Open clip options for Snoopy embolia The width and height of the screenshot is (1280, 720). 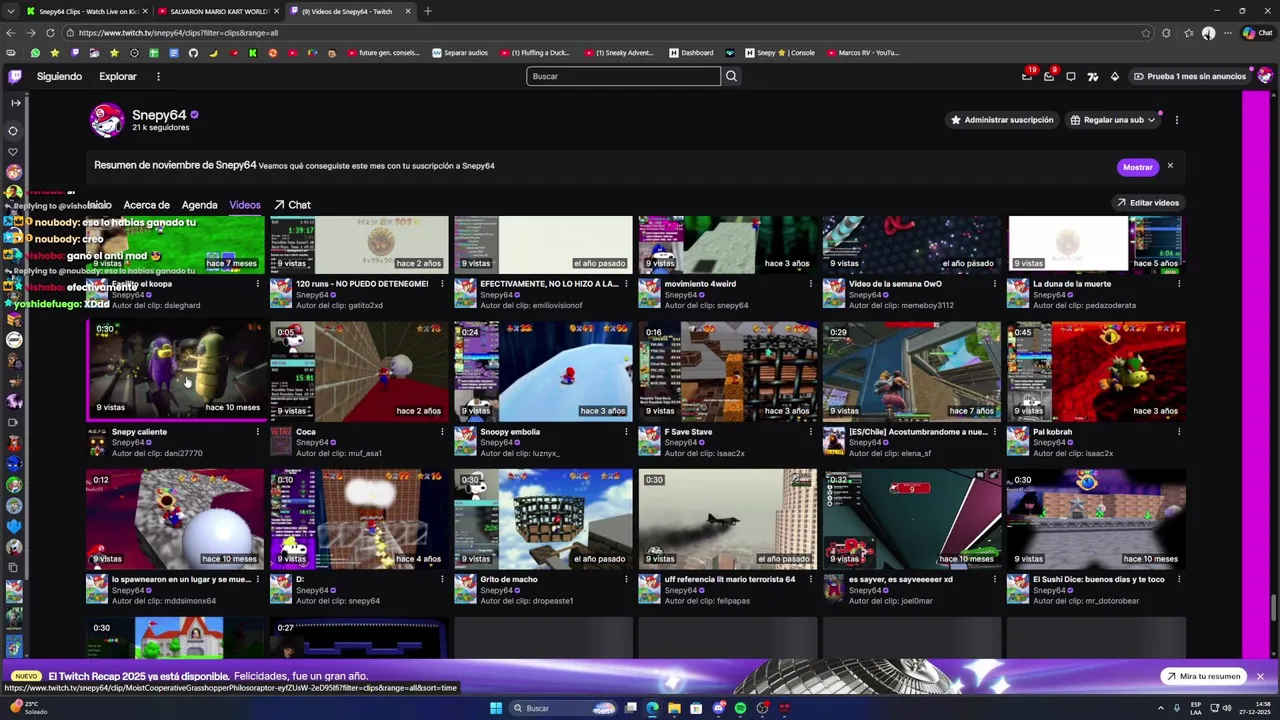pyautogui.click(x=626, y=432)
